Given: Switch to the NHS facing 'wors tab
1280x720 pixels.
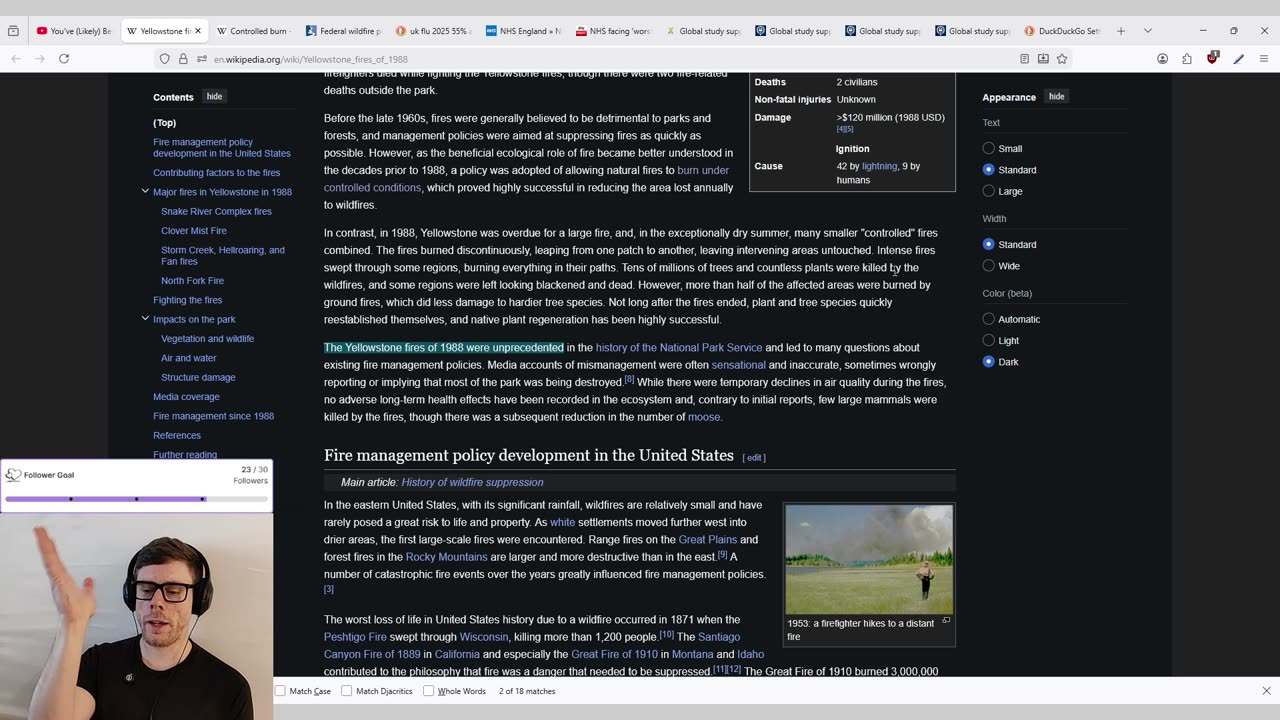Looking at the screenshot, I should pos(612,31).
